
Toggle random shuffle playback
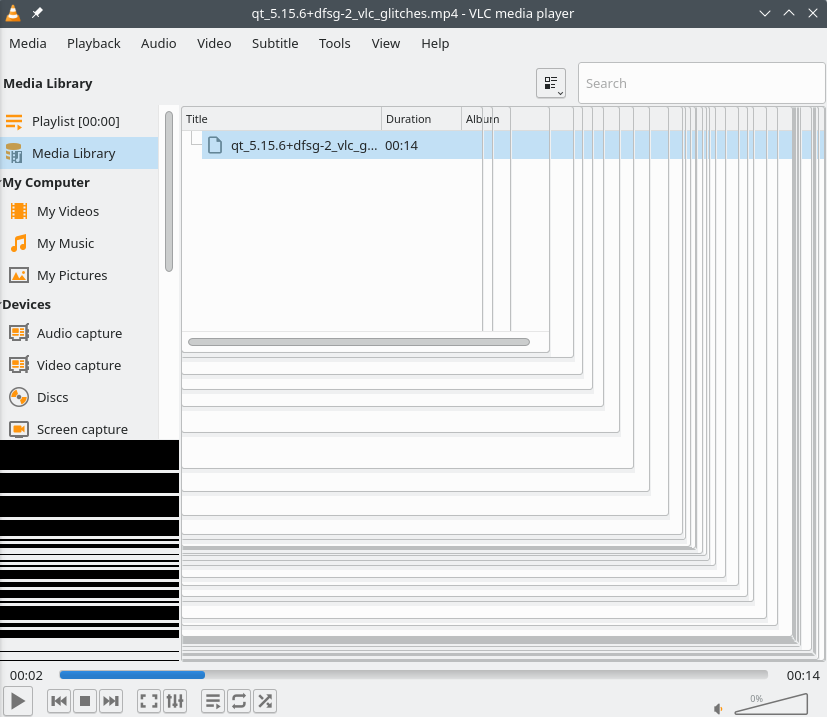[265, 701]
